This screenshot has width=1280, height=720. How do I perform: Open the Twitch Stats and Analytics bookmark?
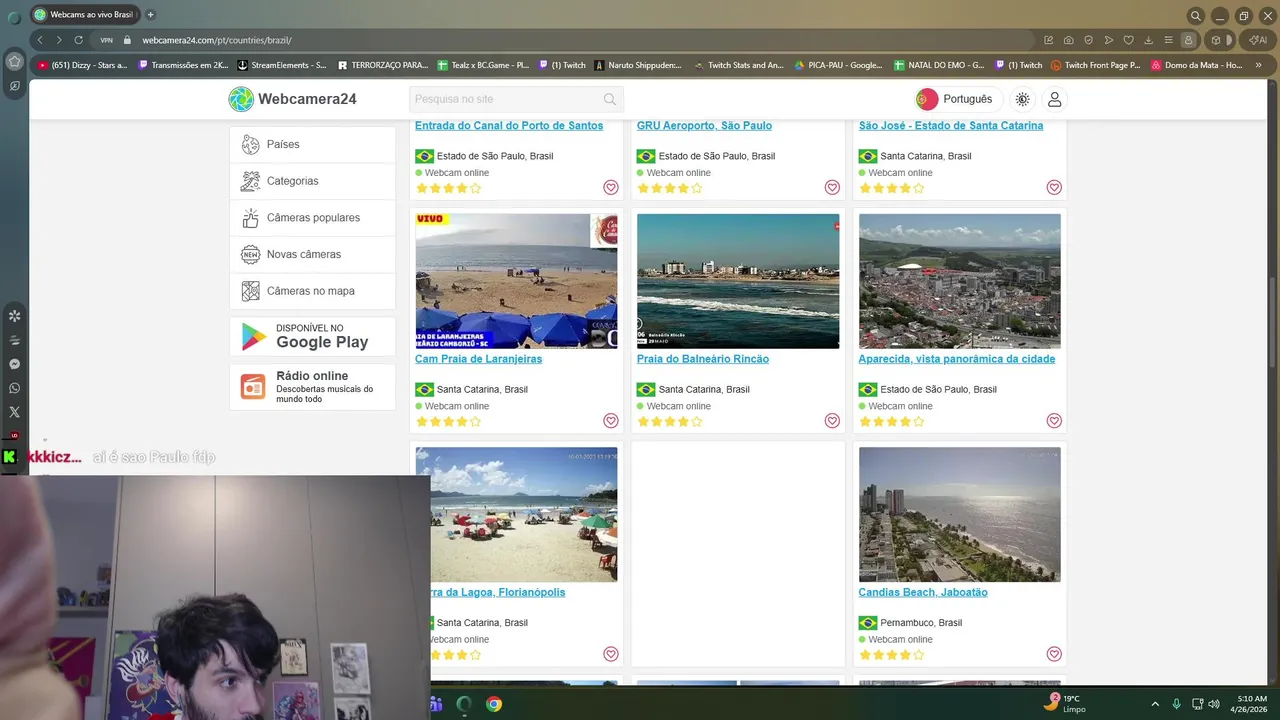click(x=738, y=65)
